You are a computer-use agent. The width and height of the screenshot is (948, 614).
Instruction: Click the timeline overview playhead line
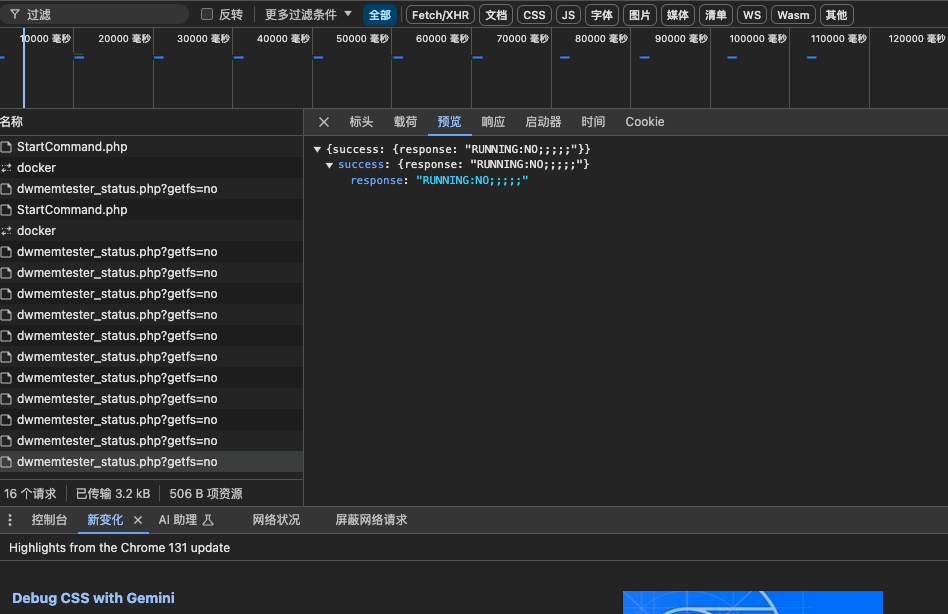[24, 68]
